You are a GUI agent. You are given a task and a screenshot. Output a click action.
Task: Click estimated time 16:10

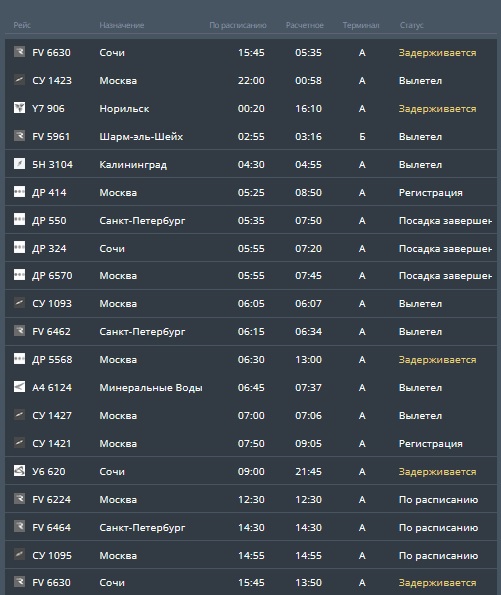309,109
